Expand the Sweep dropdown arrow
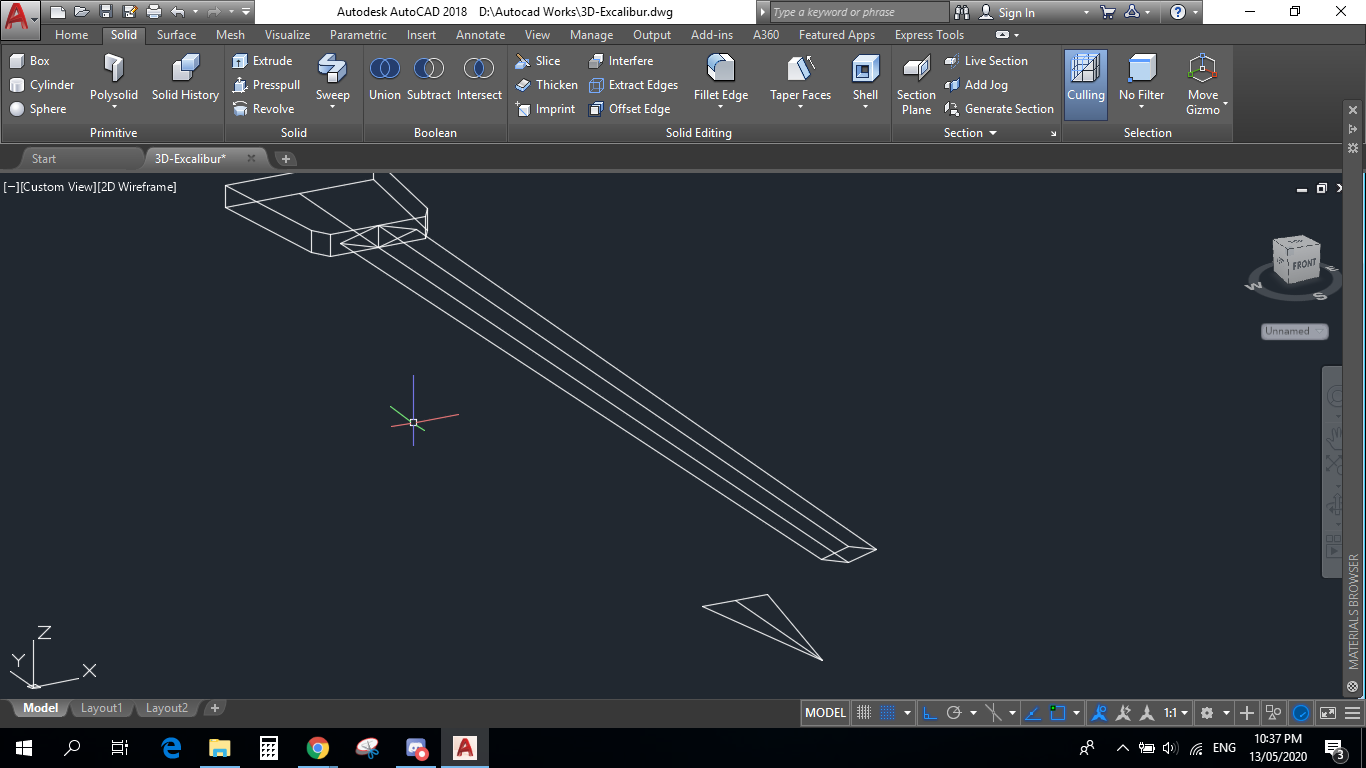The image size is (1366, 768). click(333, 107)
